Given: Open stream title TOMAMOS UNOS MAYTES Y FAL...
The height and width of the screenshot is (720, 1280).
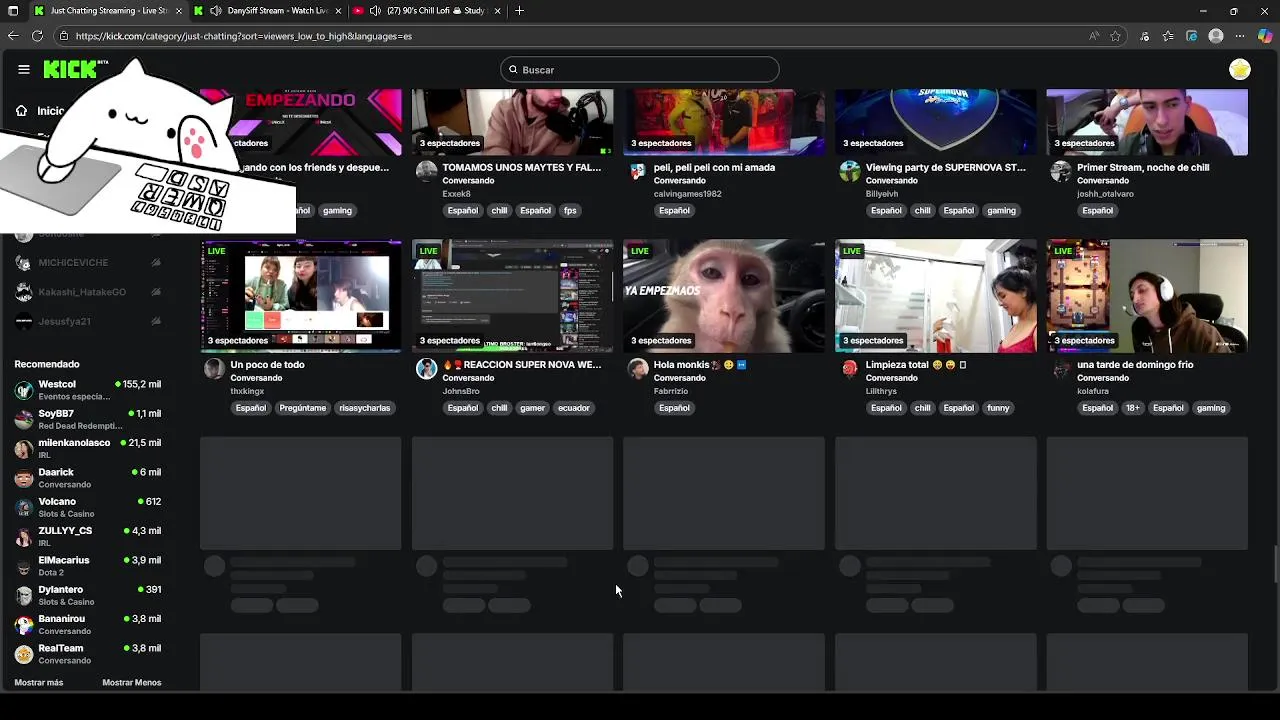Looking at the screenshot, I should pyautogui.click(x=522, y=168).
